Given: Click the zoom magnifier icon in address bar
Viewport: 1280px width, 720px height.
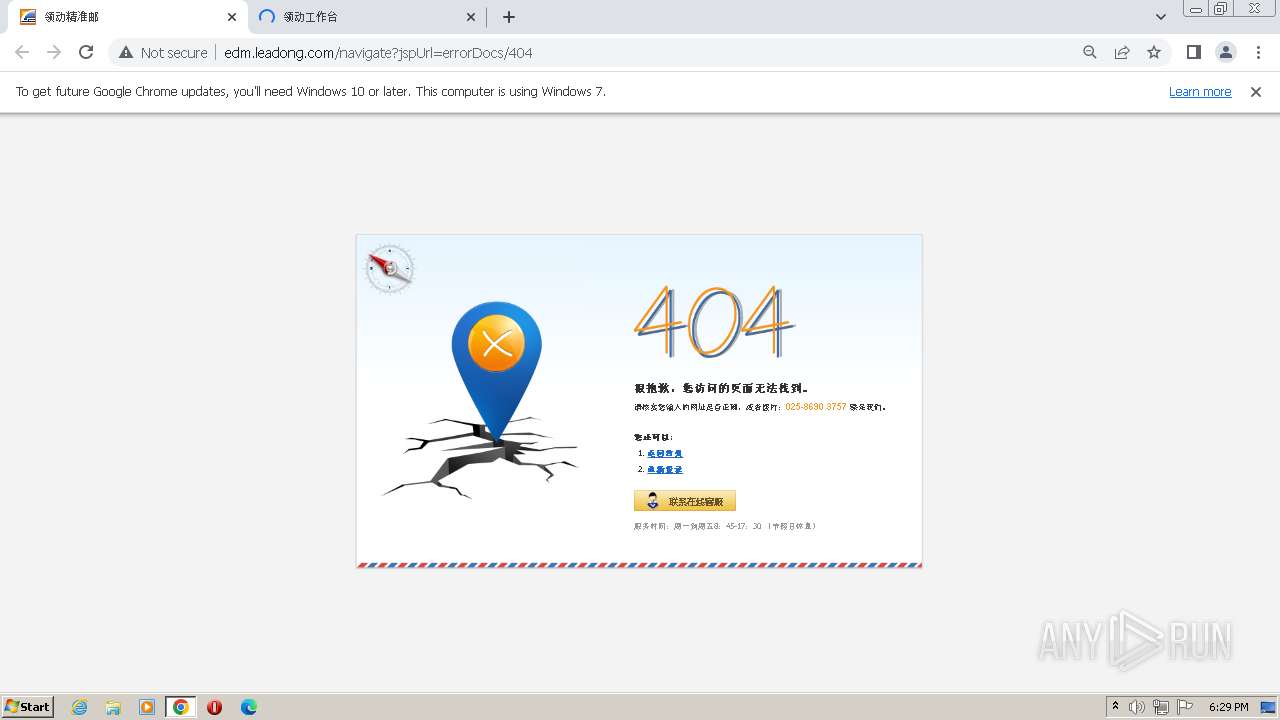Looking at the screenshot, I should (1090, 52).
